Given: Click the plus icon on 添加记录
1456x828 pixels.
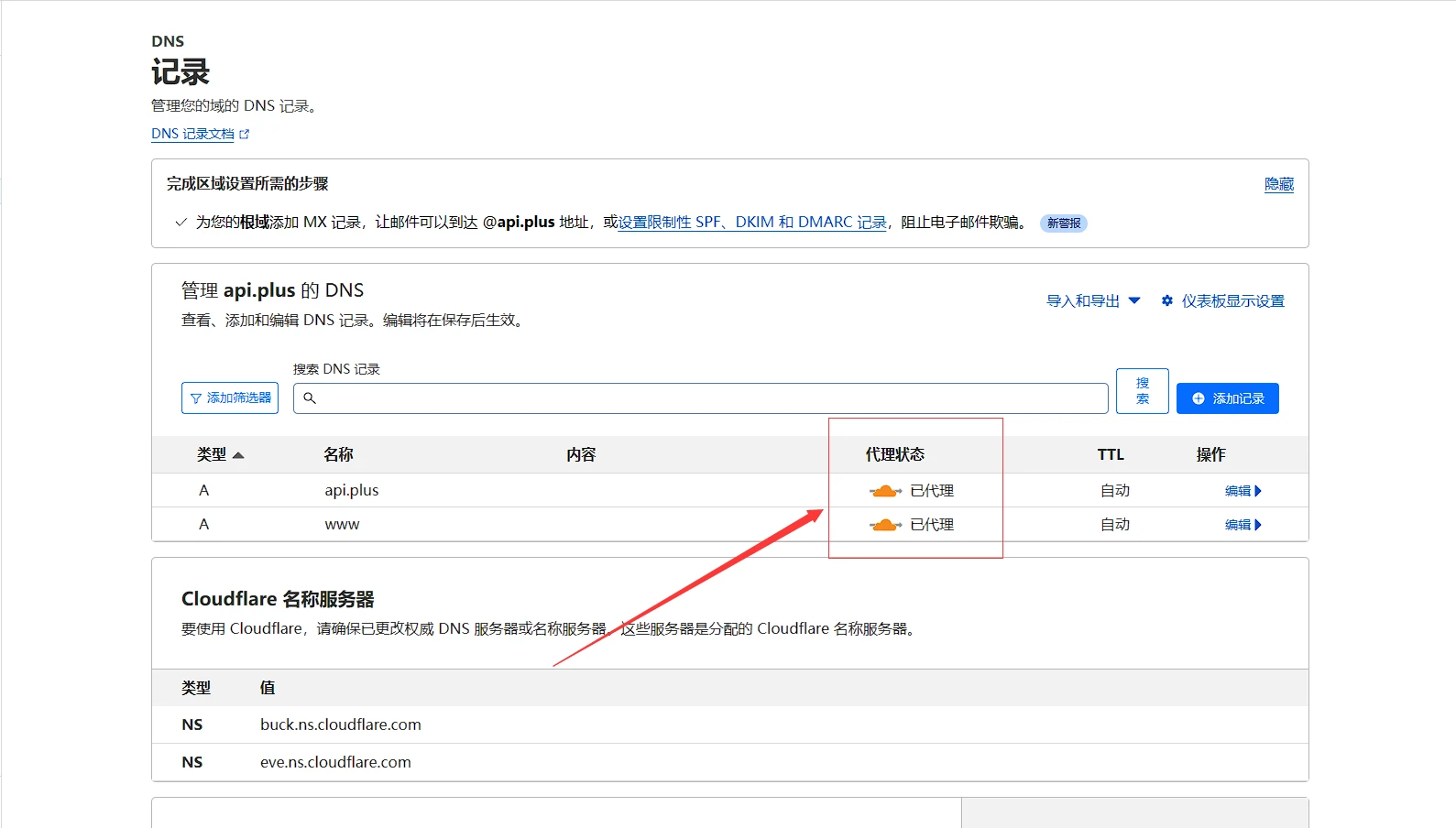Looking at the screenshot, I should coord(1198,398).
